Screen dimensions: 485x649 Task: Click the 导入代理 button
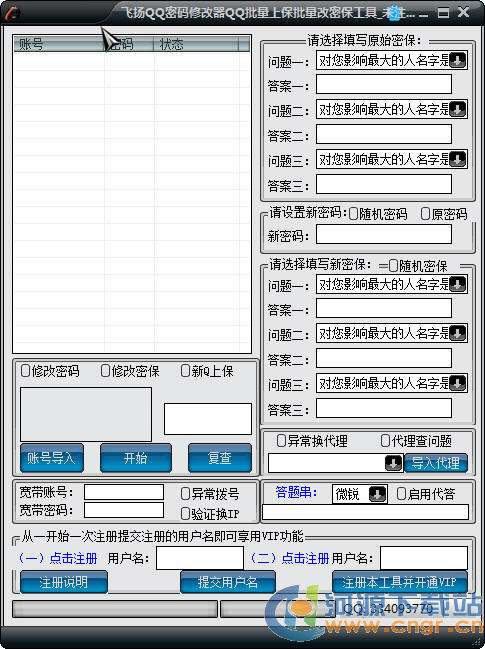[x=436, y=463]
